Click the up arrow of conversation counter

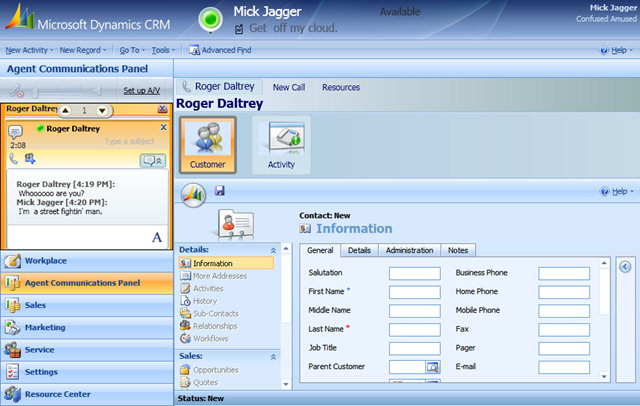(65, 110)
